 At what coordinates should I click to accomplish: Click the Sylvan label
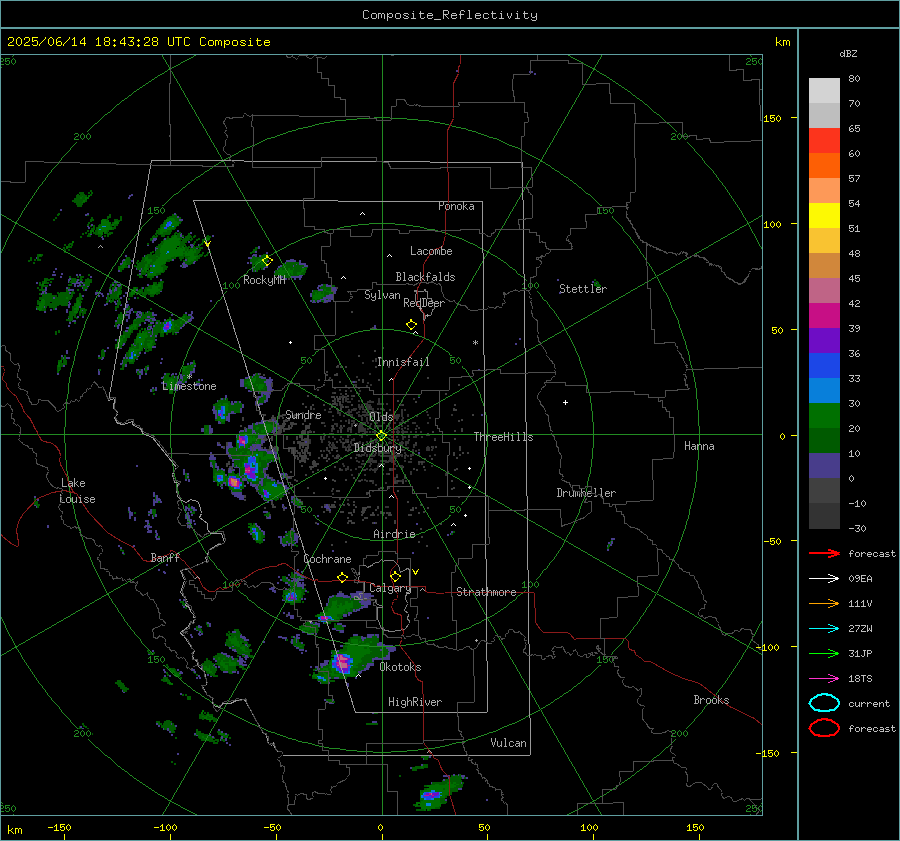[382, 295]
